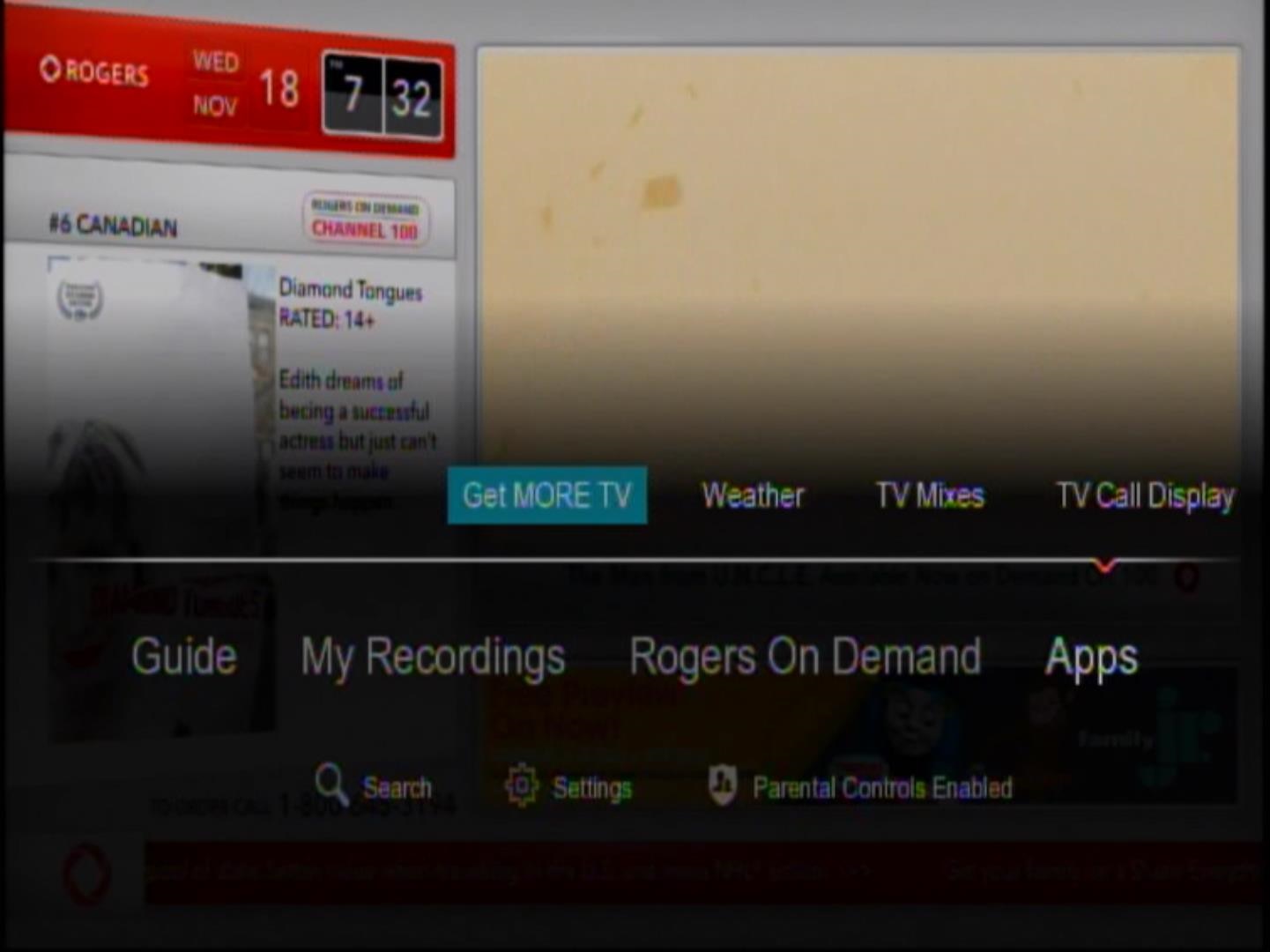Click the red arrow indicator above Apps
The width and height of the screenshot is (1270, 952).
coord(1104,564)
